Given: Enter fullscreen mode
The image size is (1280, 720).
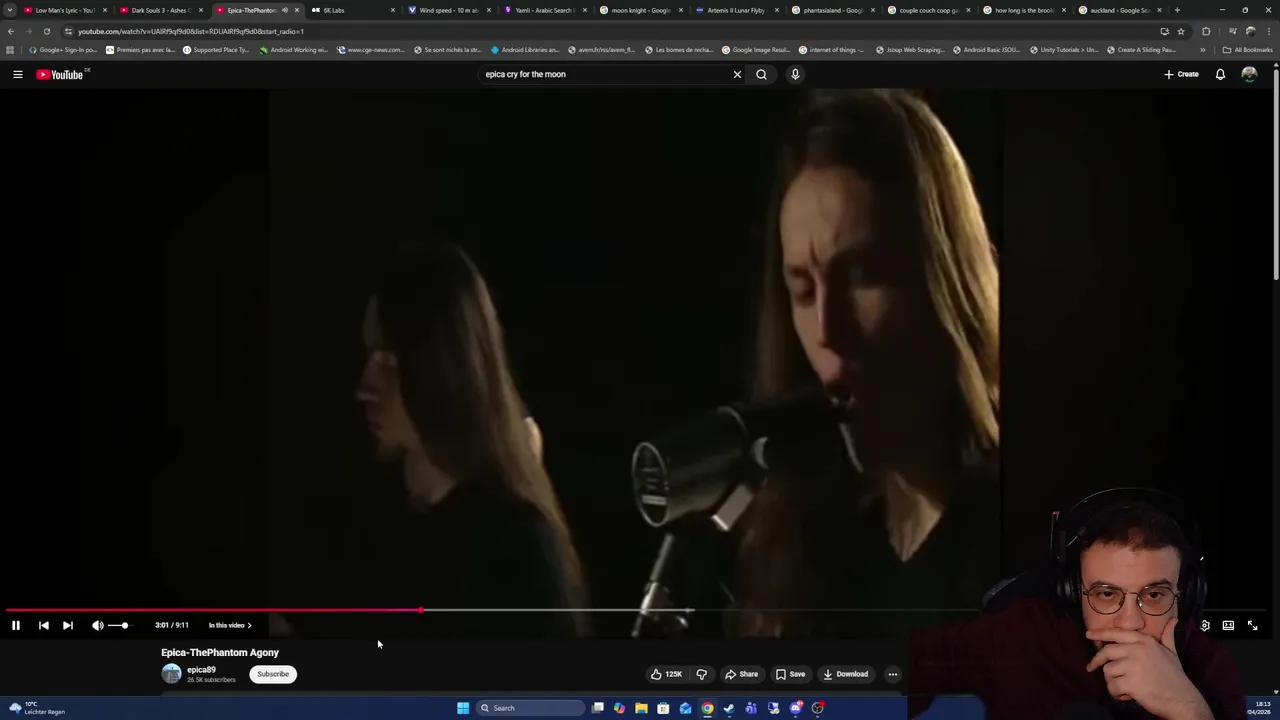Looking at the screenshot, I should pyautogui.click(x=1252, y=625).
